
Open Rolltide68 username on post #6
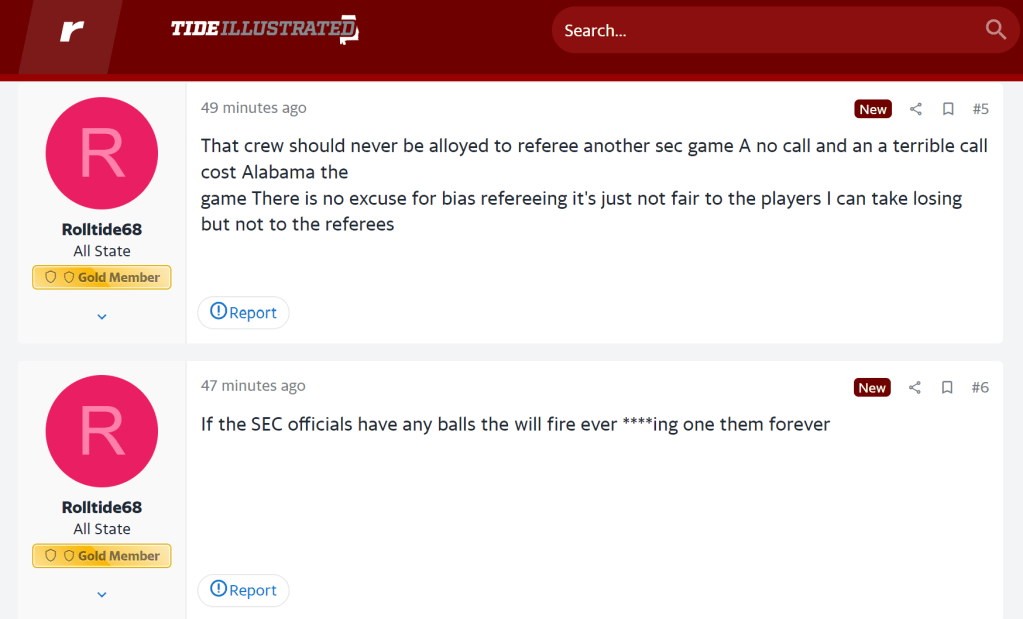[x=102, y=508]
